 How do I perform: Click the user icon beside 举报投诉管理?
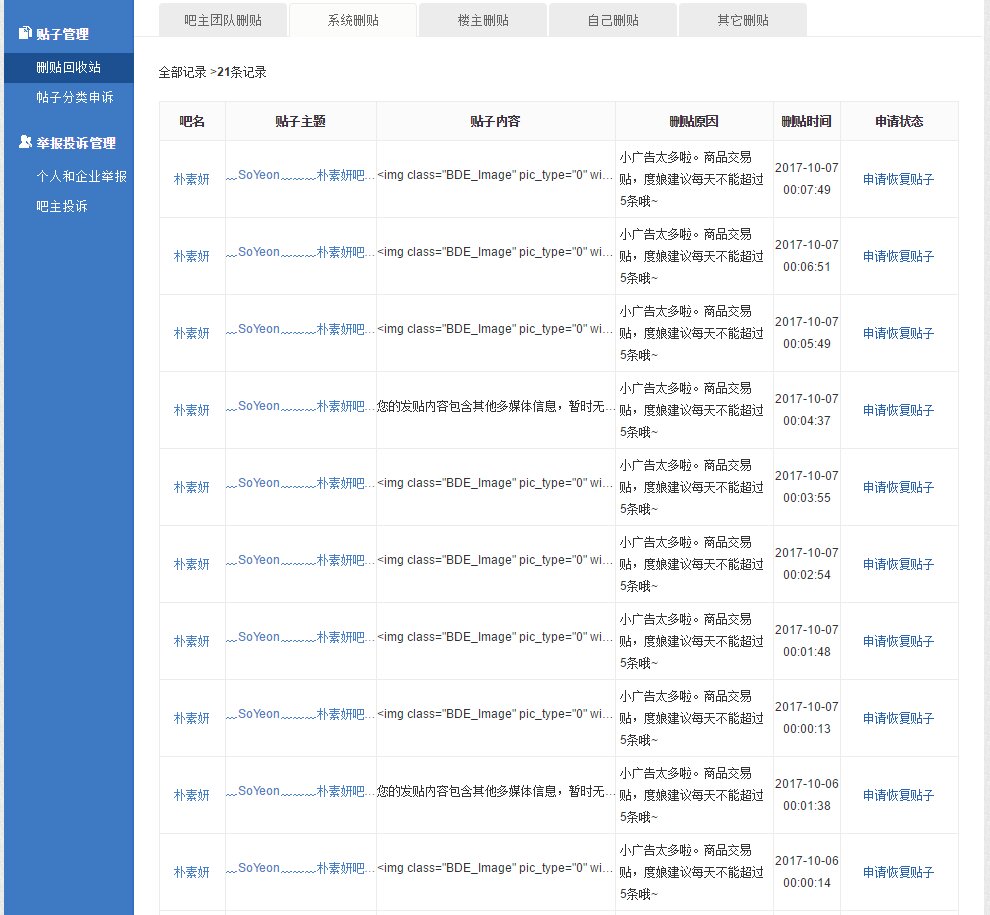point(25,143)
